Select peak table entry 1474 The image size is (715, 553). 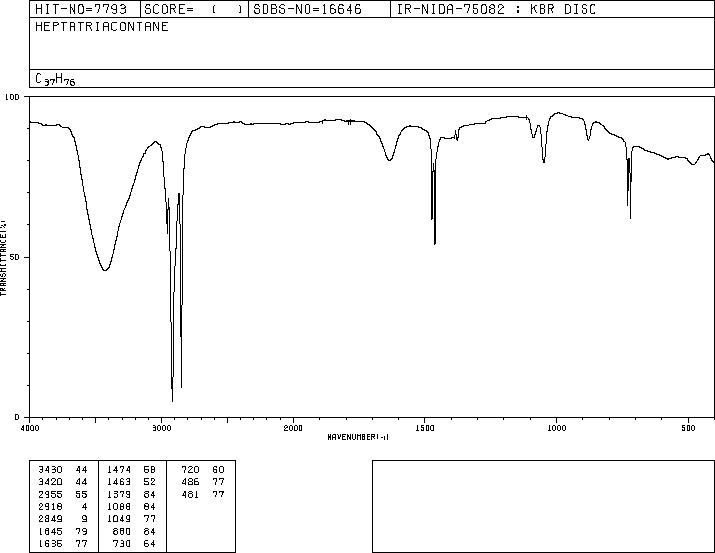pyautogui.click(x=119, y=470)
